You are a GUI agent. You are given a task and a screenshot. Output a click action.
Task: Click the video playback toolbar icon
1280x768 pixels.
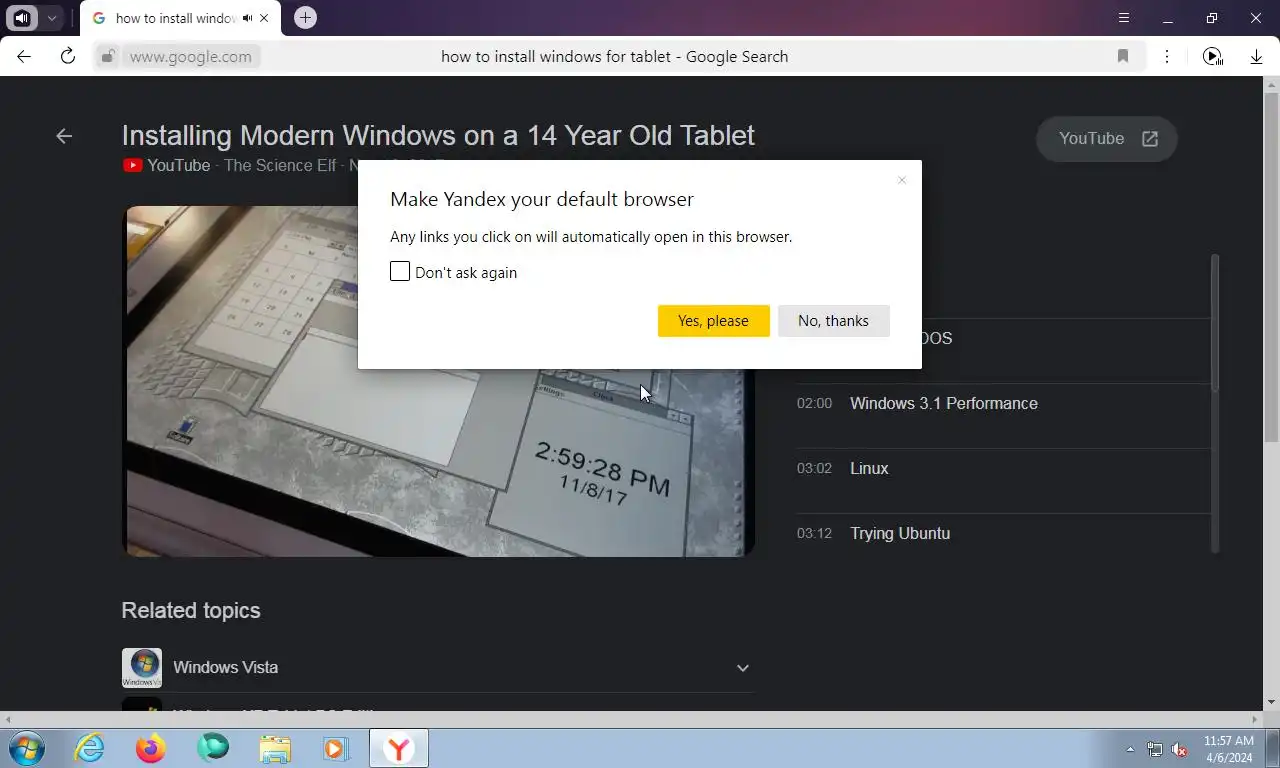1212,56
